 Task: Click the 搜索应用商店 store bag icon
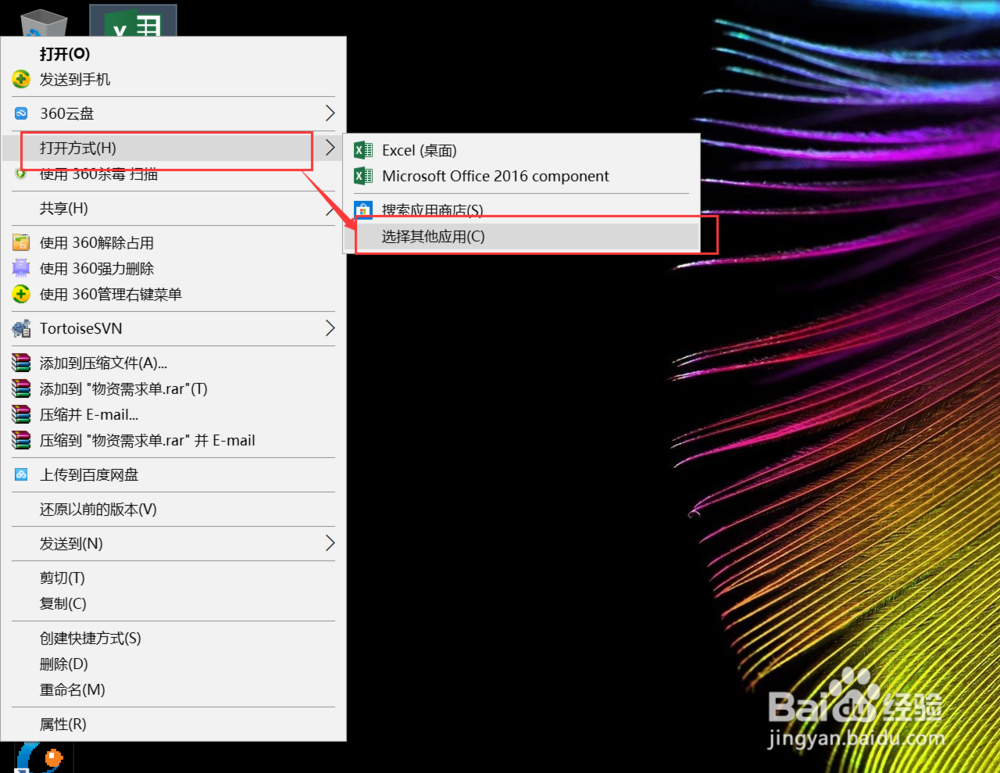click(x=364, y=209)
